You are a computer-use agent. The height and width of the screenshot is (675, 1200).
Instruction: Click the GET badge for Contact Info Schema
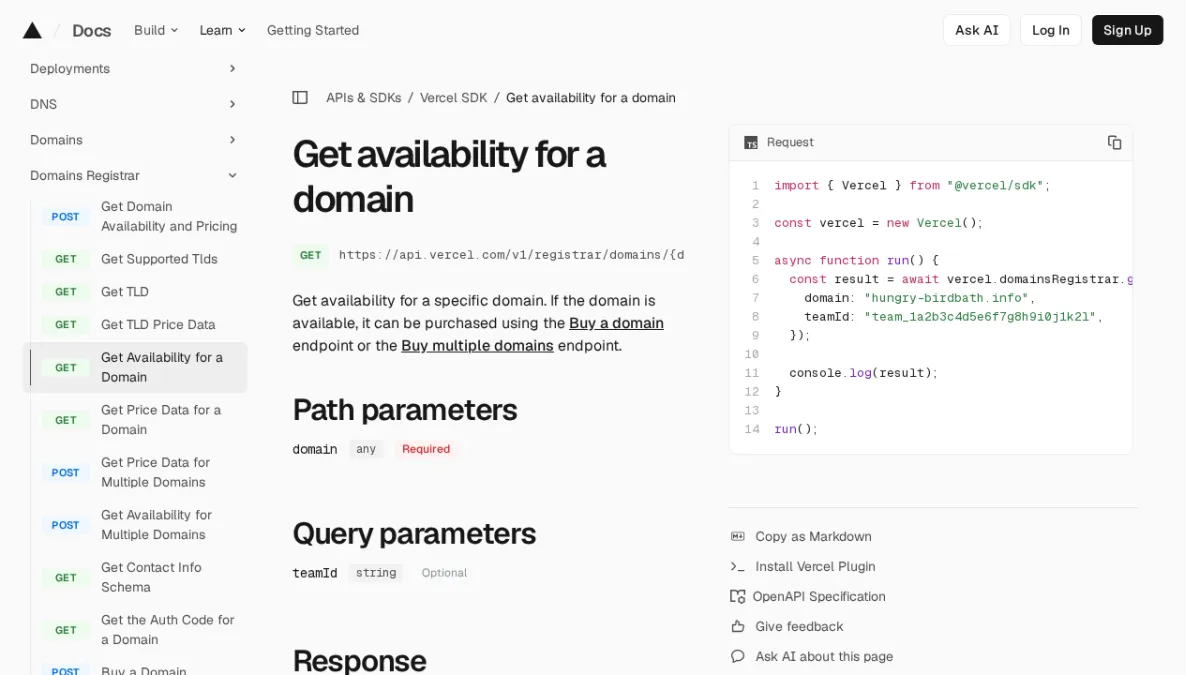[66, 578]
